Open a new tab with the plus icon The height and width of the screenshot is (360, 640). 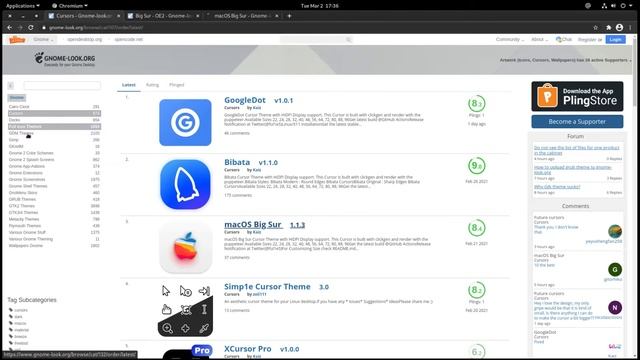pyautogui.click(x=289, y=16)
